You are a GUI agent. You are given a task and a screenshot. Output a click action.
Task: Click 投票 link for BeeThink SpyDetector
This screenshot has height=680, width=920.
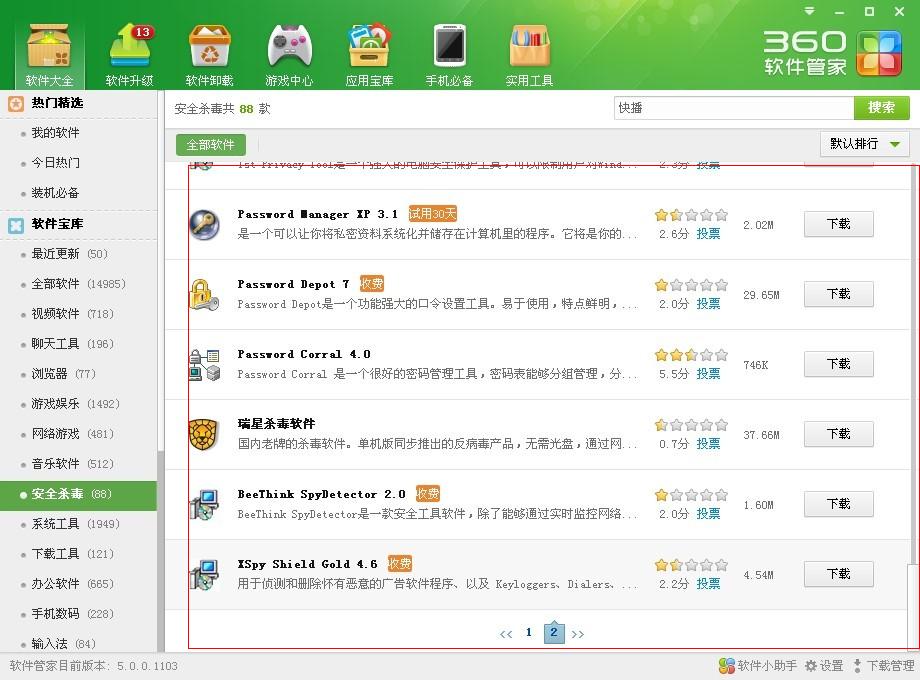click(708, 513)
